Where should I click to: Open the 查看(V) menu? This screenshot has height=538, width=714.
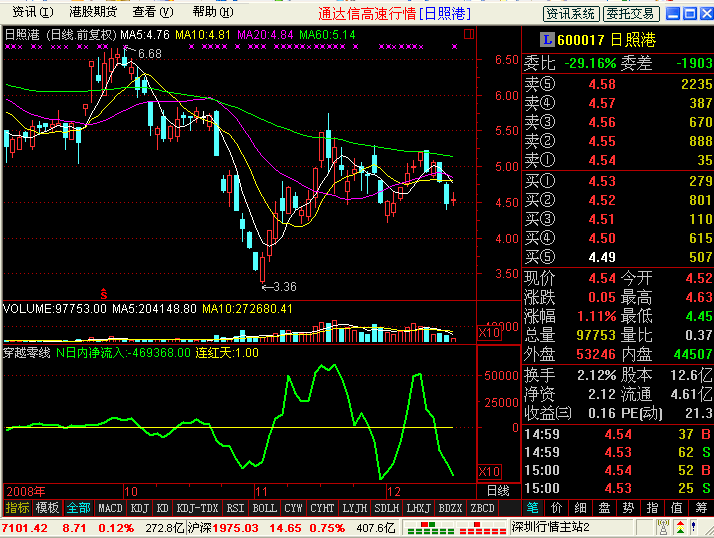click(x=153, y=12)
